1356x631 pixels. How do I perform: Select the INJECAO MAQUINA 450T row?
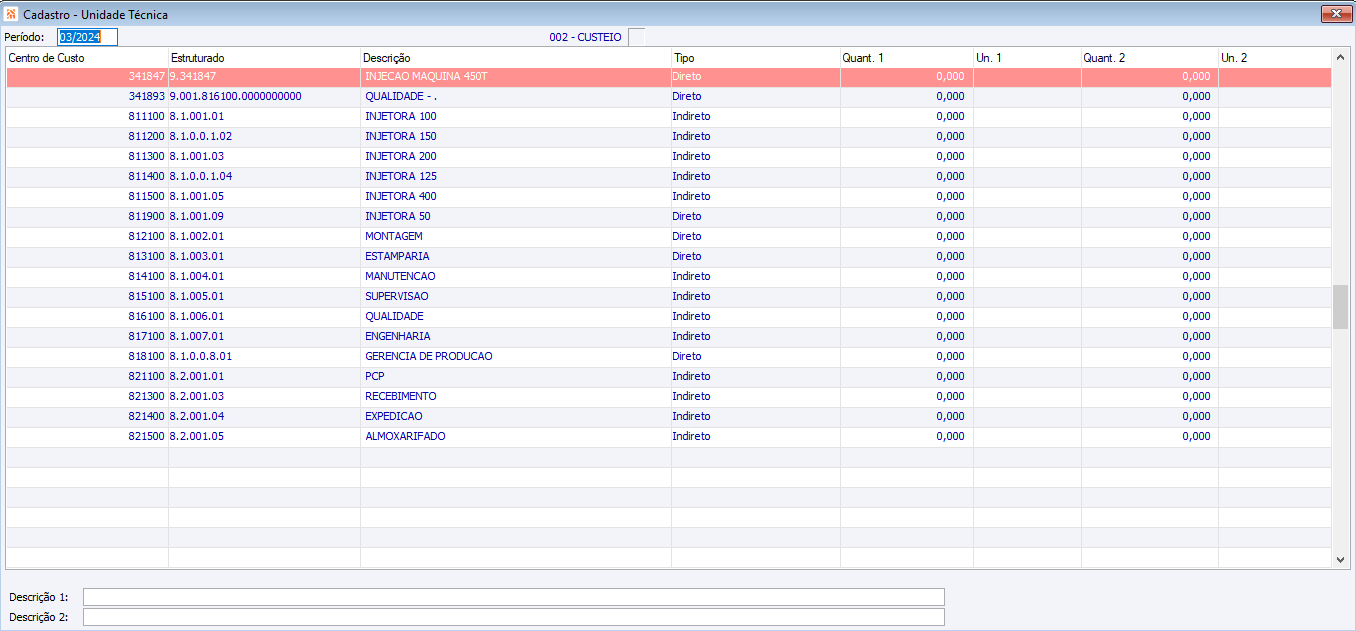669,77
